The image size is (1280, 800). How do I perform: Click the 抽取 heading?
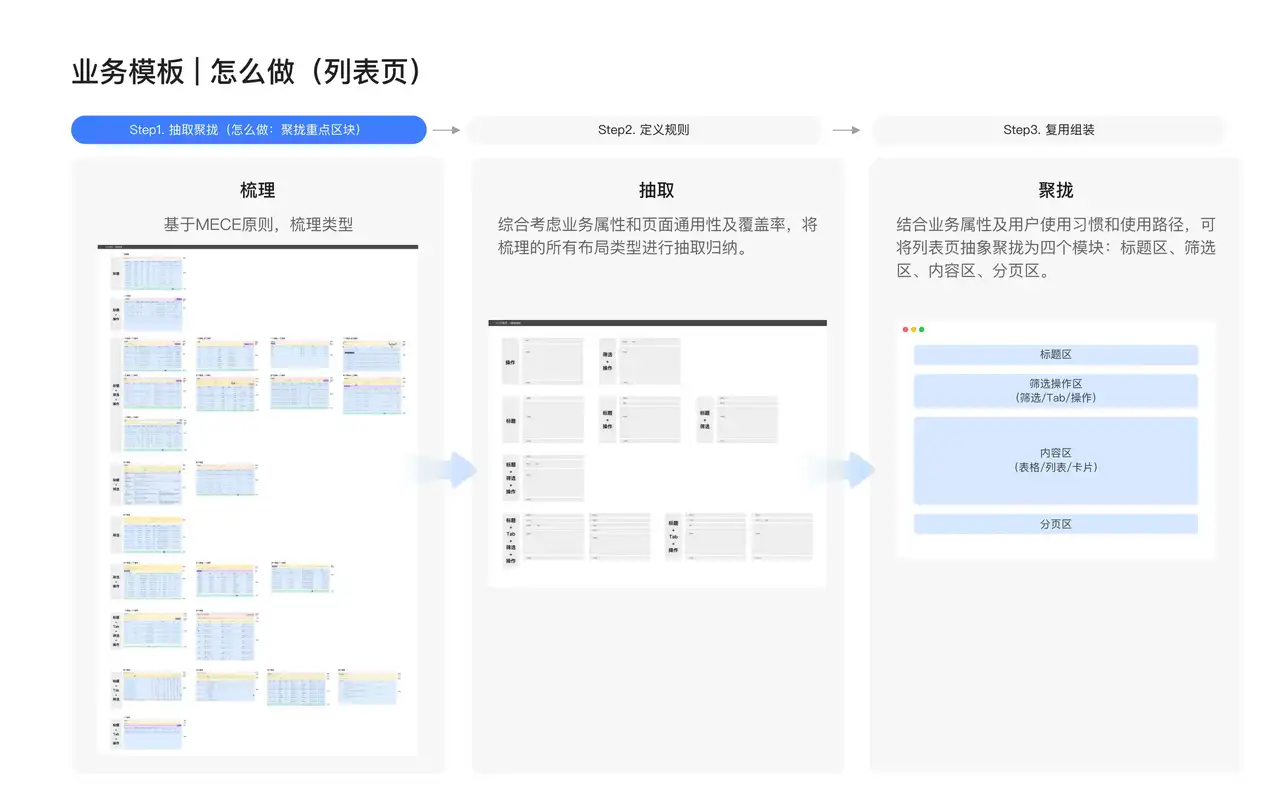[x=657, y=190]
